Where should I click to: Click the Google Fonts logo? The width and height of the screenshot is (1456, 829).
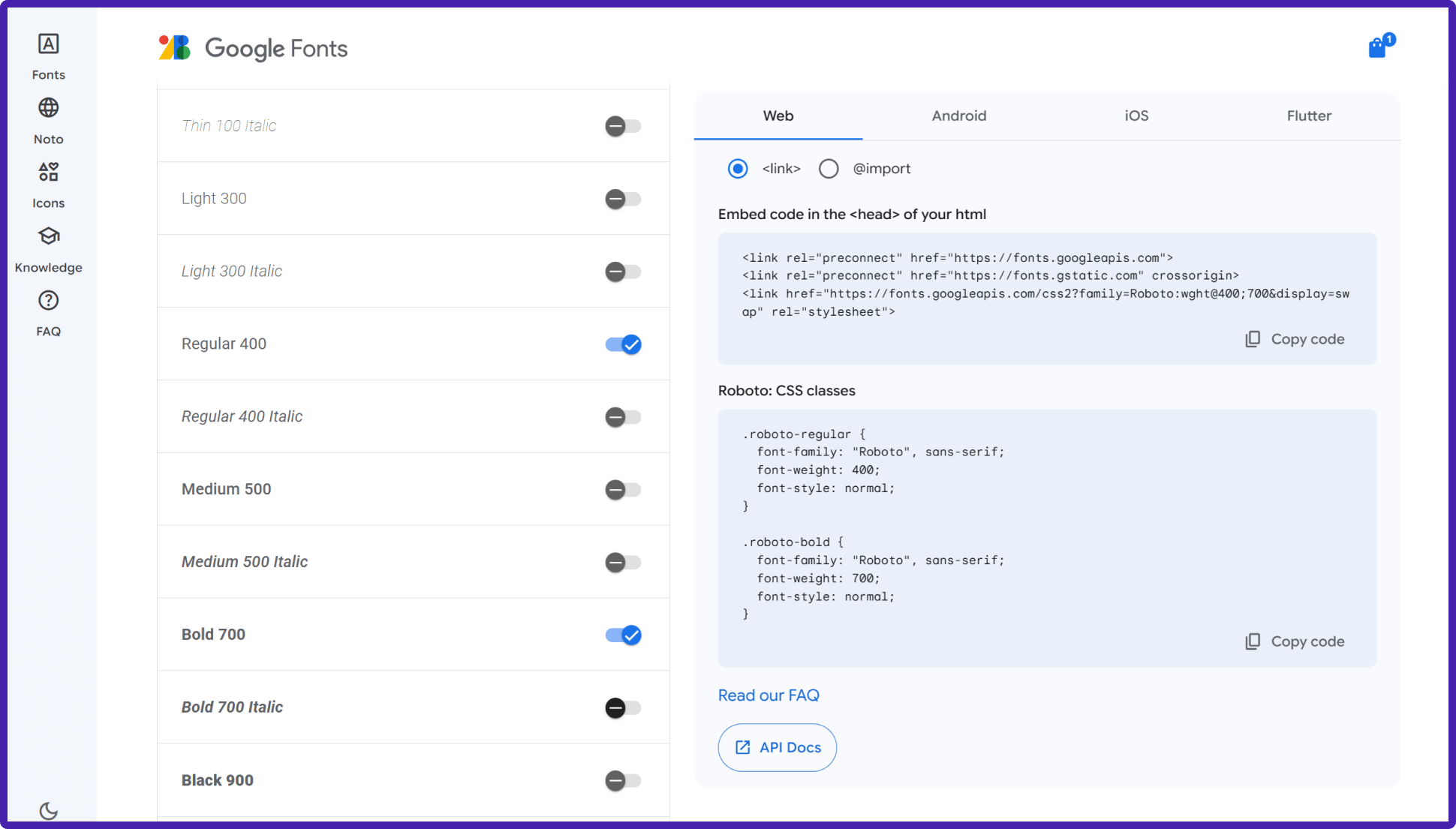point(254,48)
